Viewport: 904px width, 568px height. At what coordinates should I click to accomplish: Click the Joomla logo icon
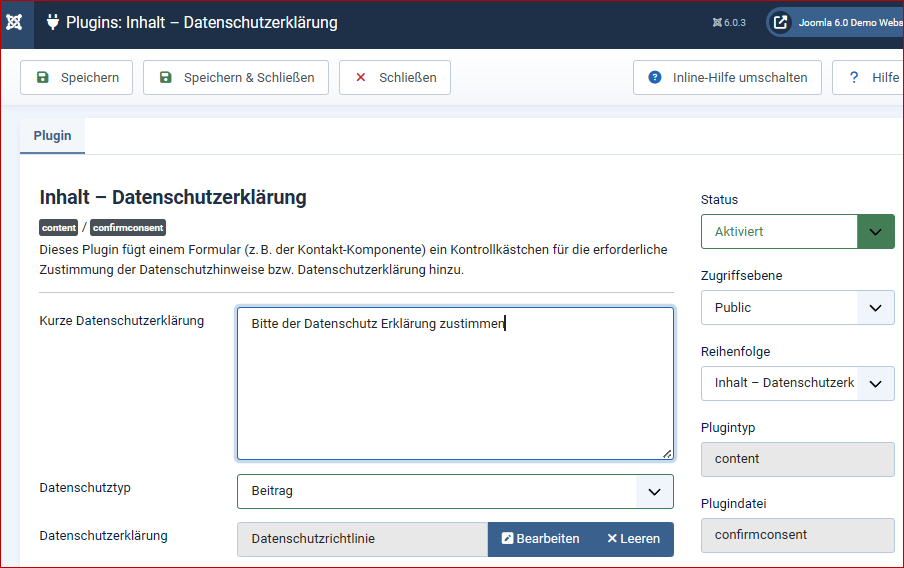tap(15, 23)
